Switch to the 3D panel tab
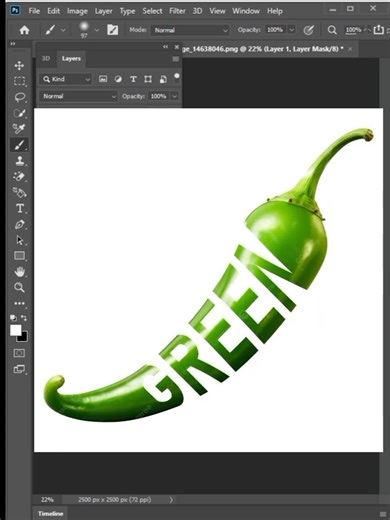Image resolution: width=390 pixels, height=520 pixels. point(46,59)
